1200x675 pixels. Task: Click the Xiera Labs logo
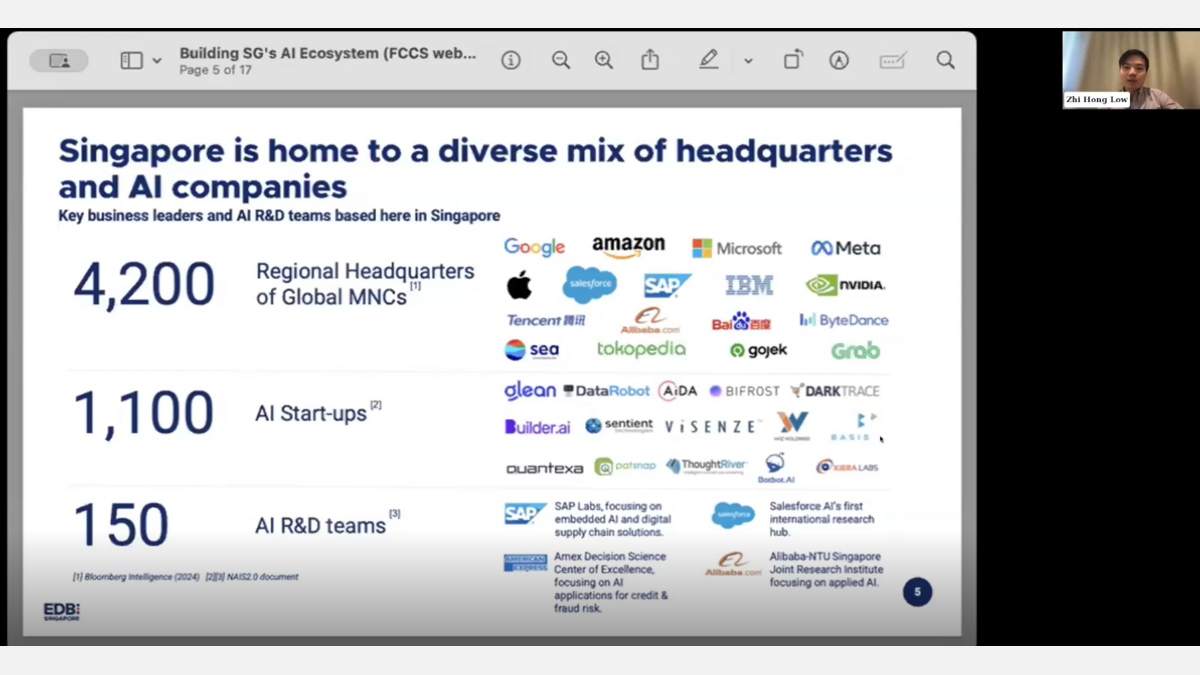click(847, 467)
